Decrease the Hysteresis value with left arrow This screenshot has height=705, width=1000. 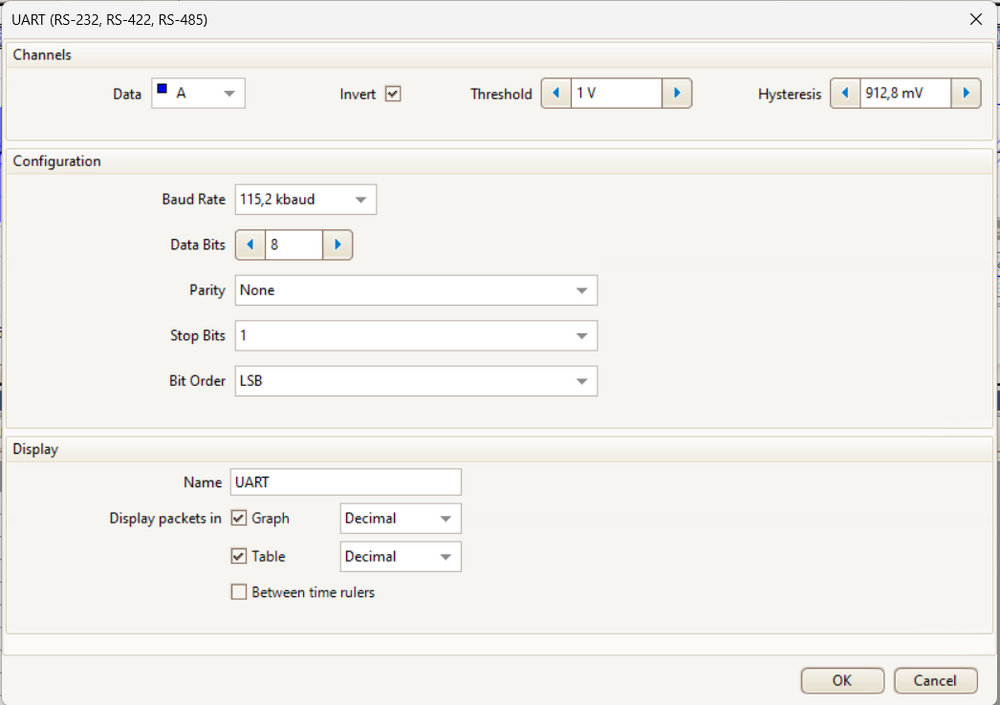click(845, 94)
